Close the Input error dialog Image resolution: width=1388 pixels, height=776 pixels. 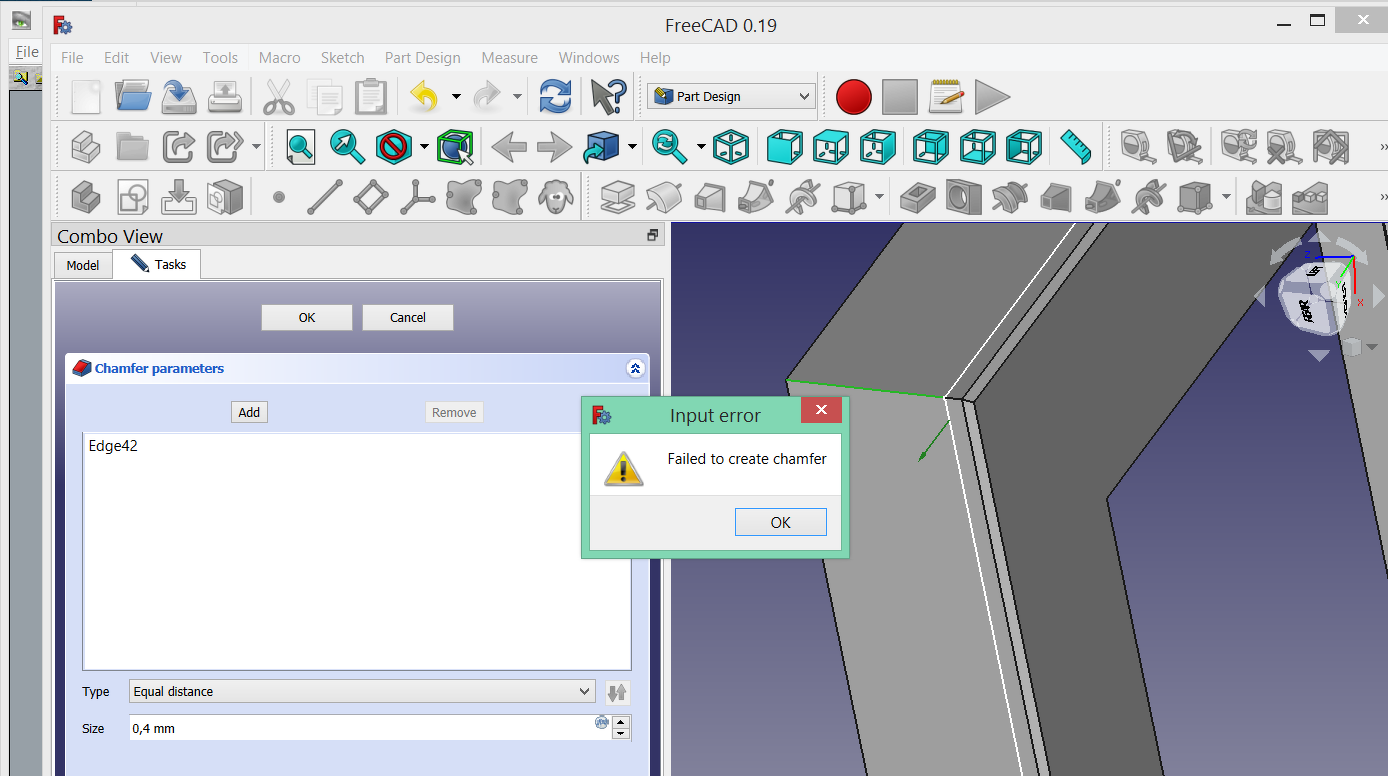pos(821,411)
